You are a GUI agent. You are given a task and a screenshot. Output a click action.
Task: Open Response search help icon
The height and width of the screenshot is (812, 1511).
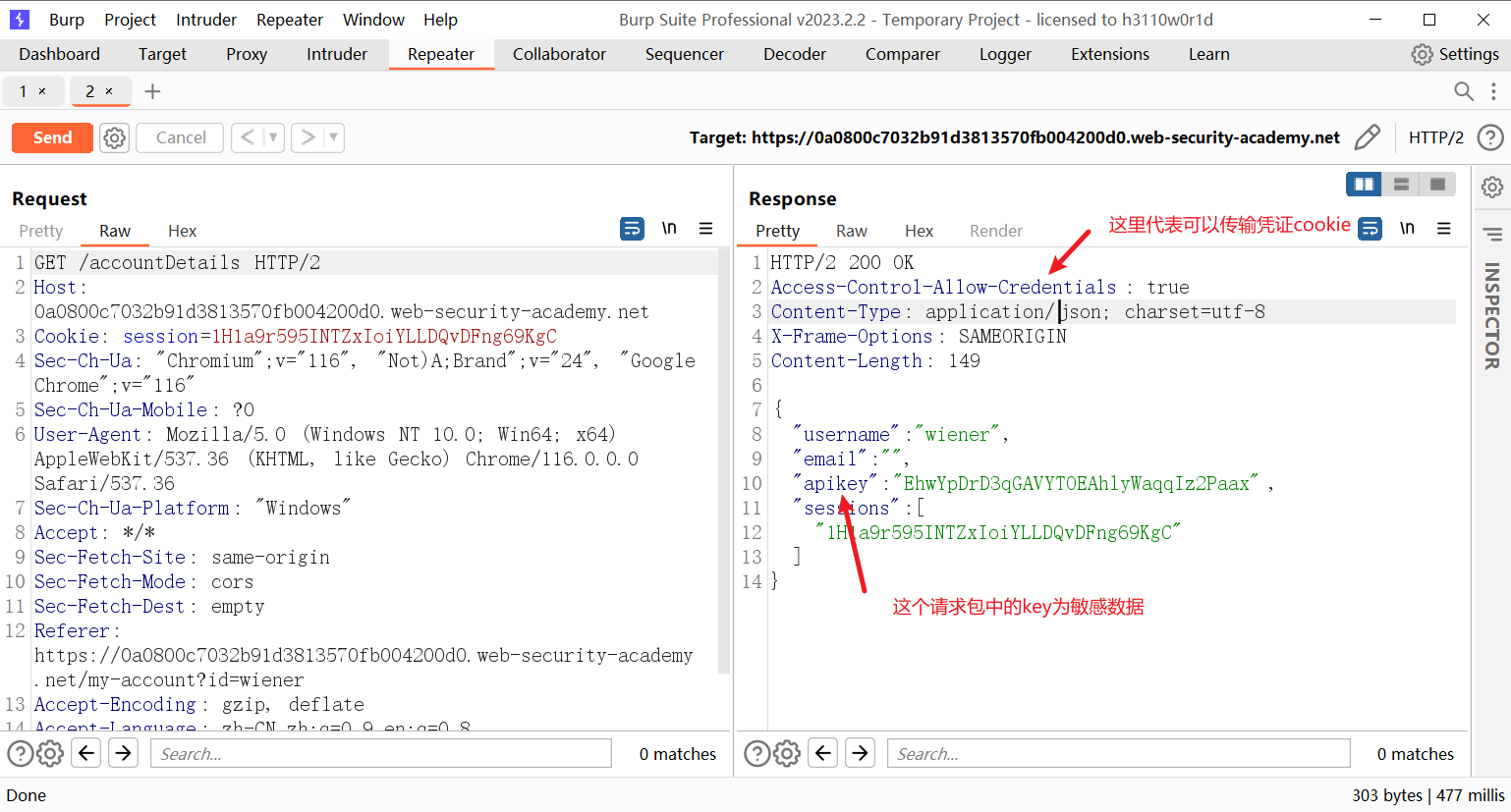(756, 753)
